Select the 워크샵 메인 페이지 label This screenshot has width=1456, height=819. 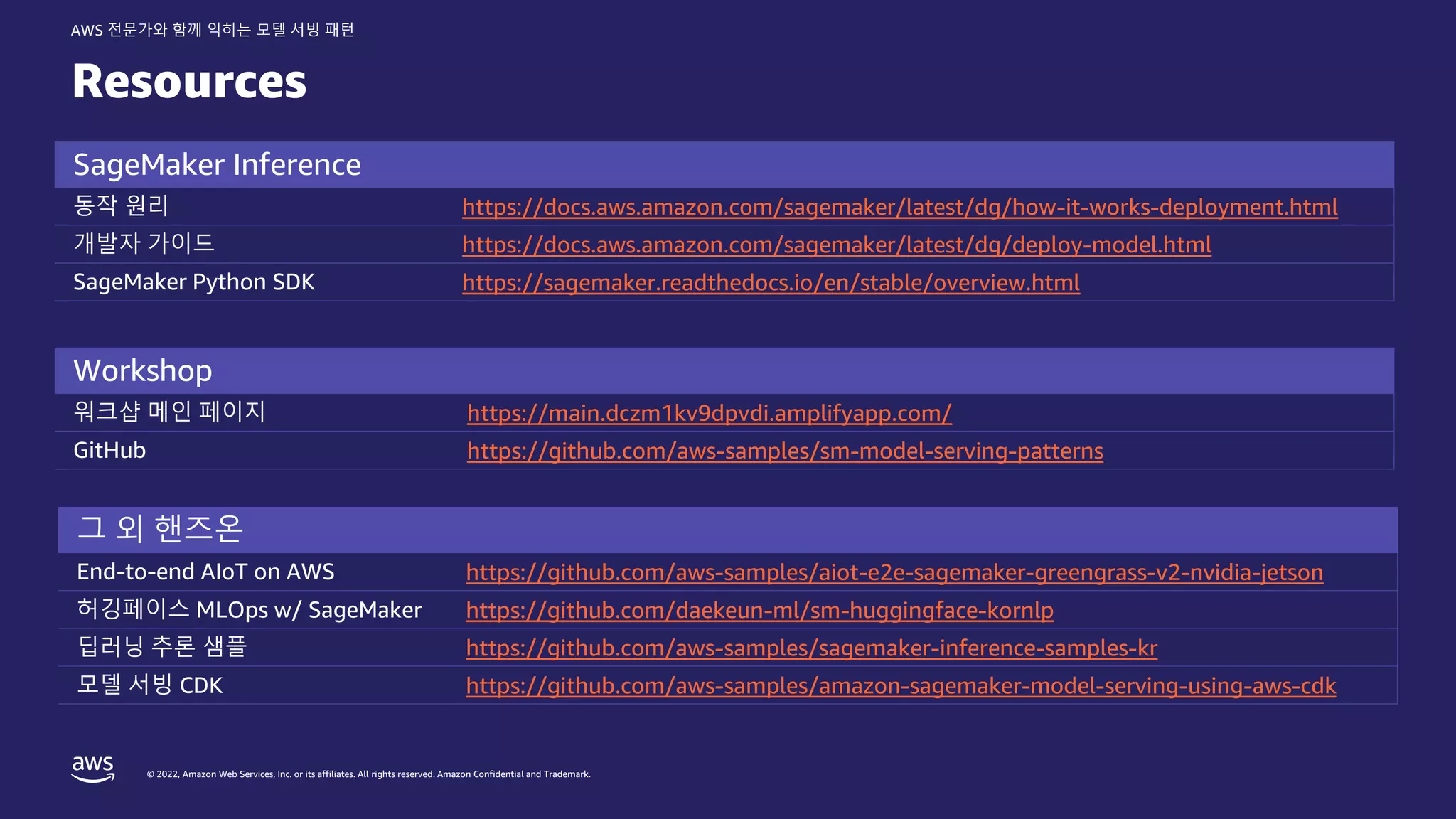point(169,412)
